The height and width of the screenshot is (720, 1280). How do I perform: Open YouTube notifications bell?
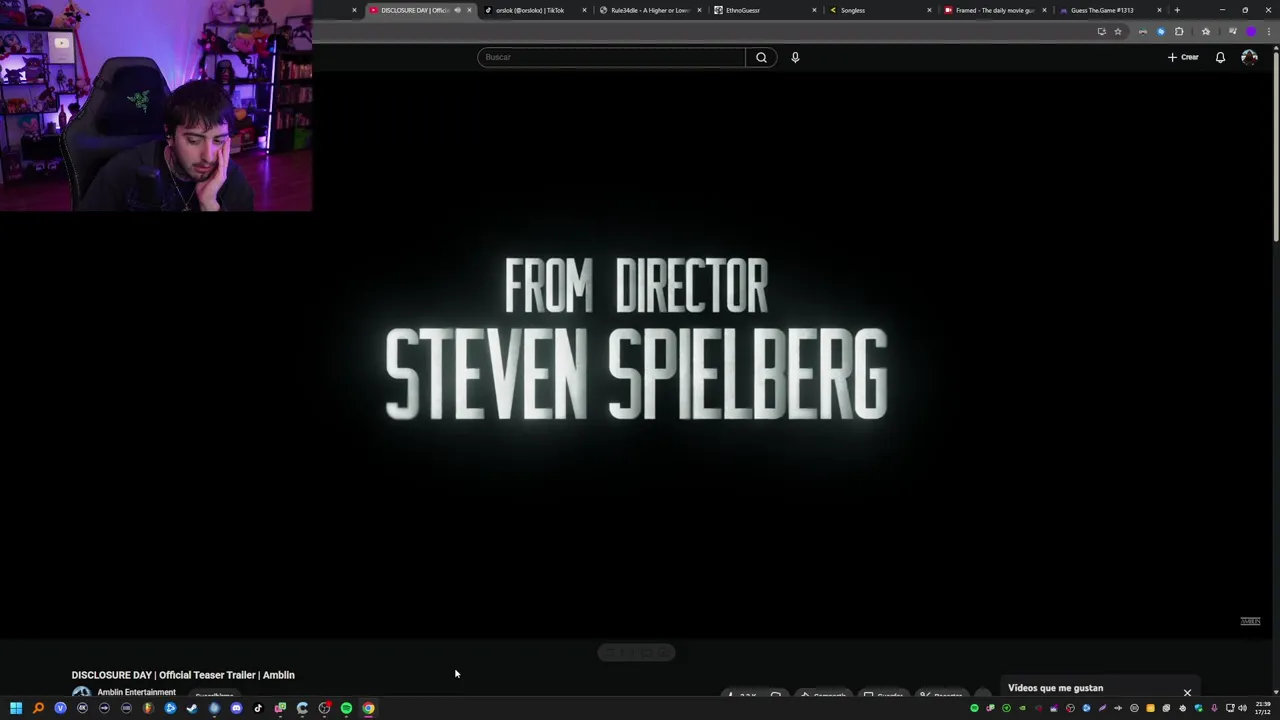pyautogui.click(x=1220, y=57)
